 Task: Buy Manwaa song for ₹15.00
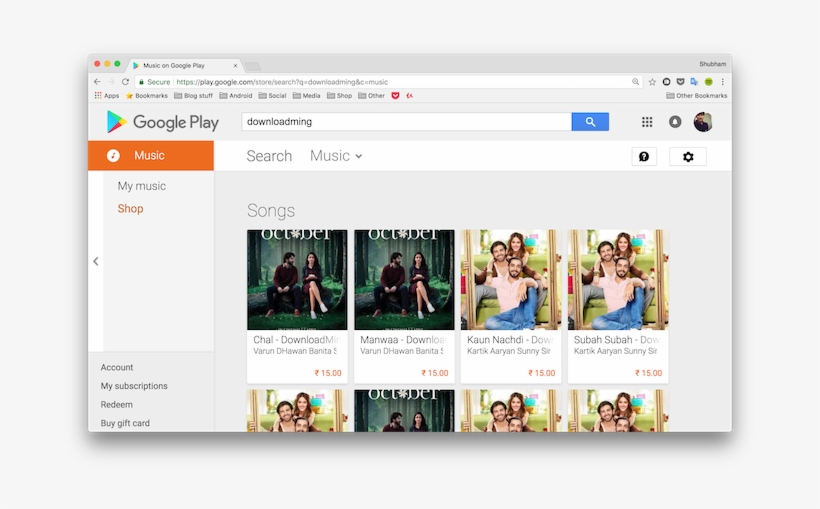click(435, 373)
